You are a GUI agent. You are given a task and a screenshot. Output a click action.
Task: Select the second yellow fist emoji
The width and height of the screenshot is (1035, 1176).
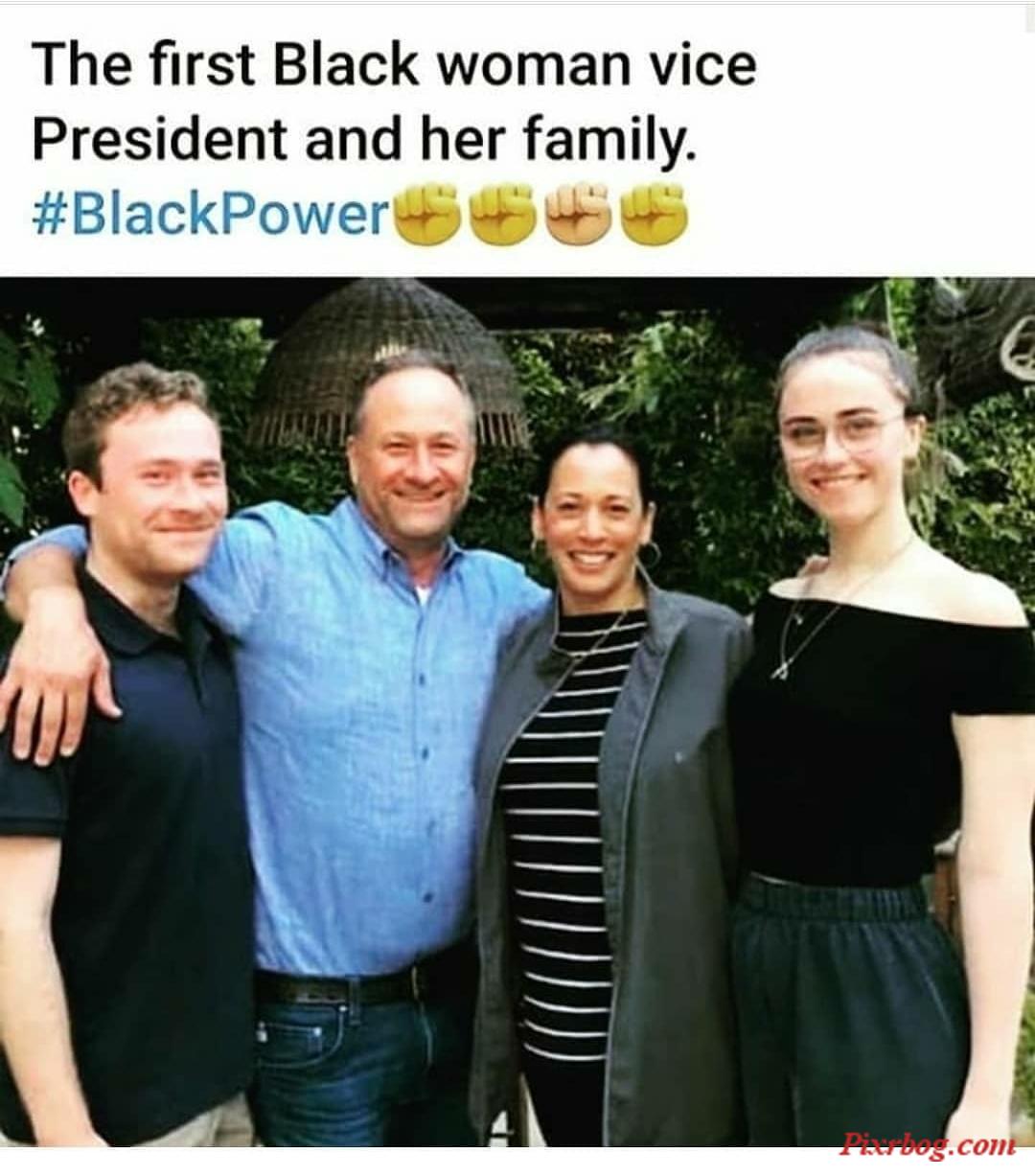pos(503,213)
